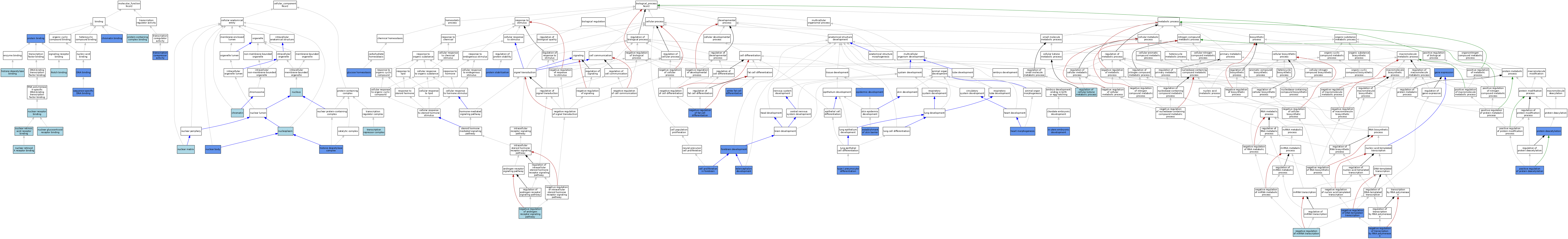
Task: Select the blue protein binding node
Action: [36, 38]
